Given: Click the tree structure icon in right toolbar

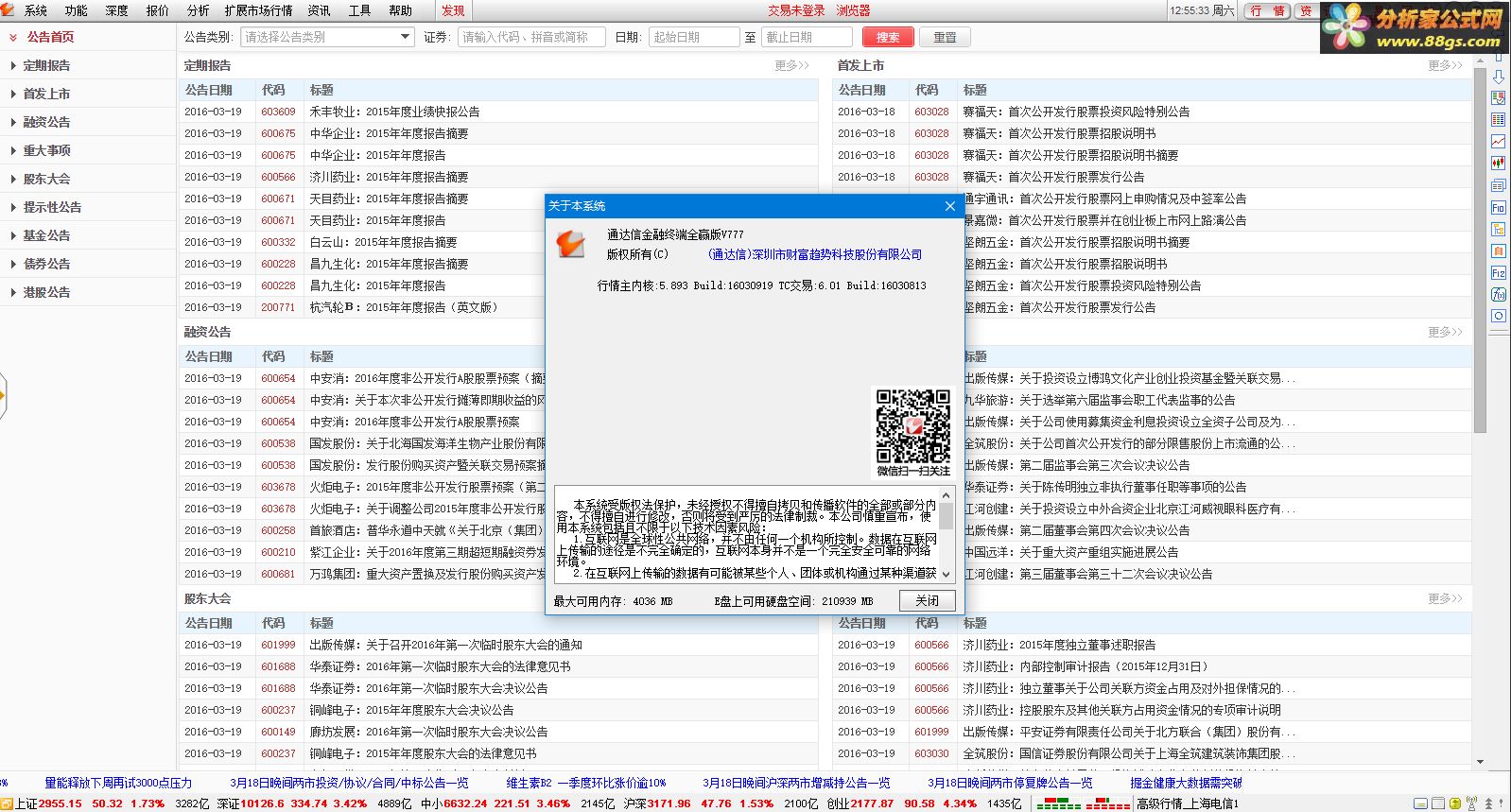Looking at the screenshot, I should pos(1499,229).
